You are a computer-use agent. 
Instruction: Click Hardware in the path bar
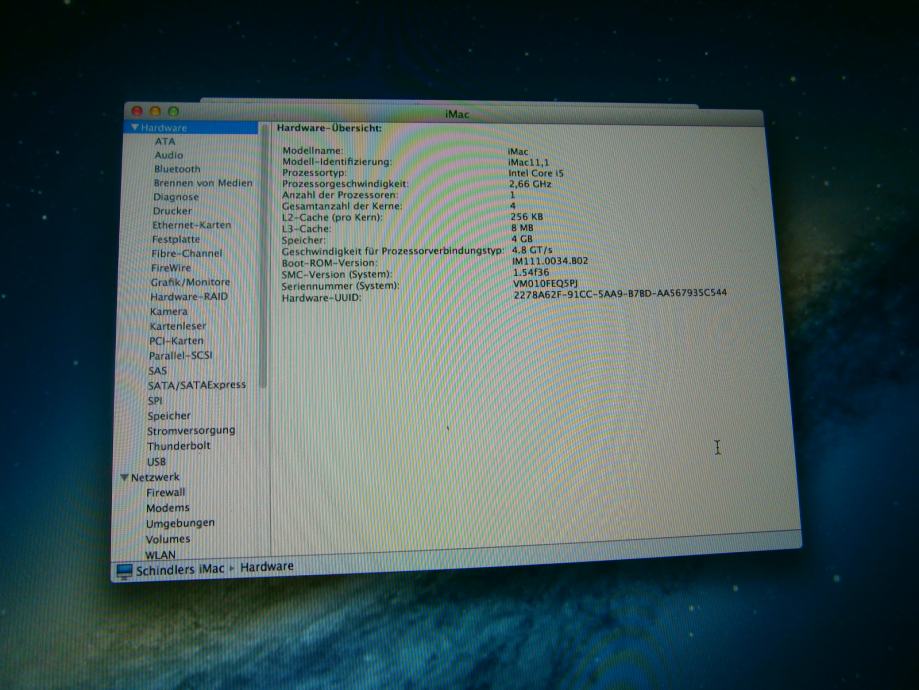pyautogui.click(x=267, y=567)
